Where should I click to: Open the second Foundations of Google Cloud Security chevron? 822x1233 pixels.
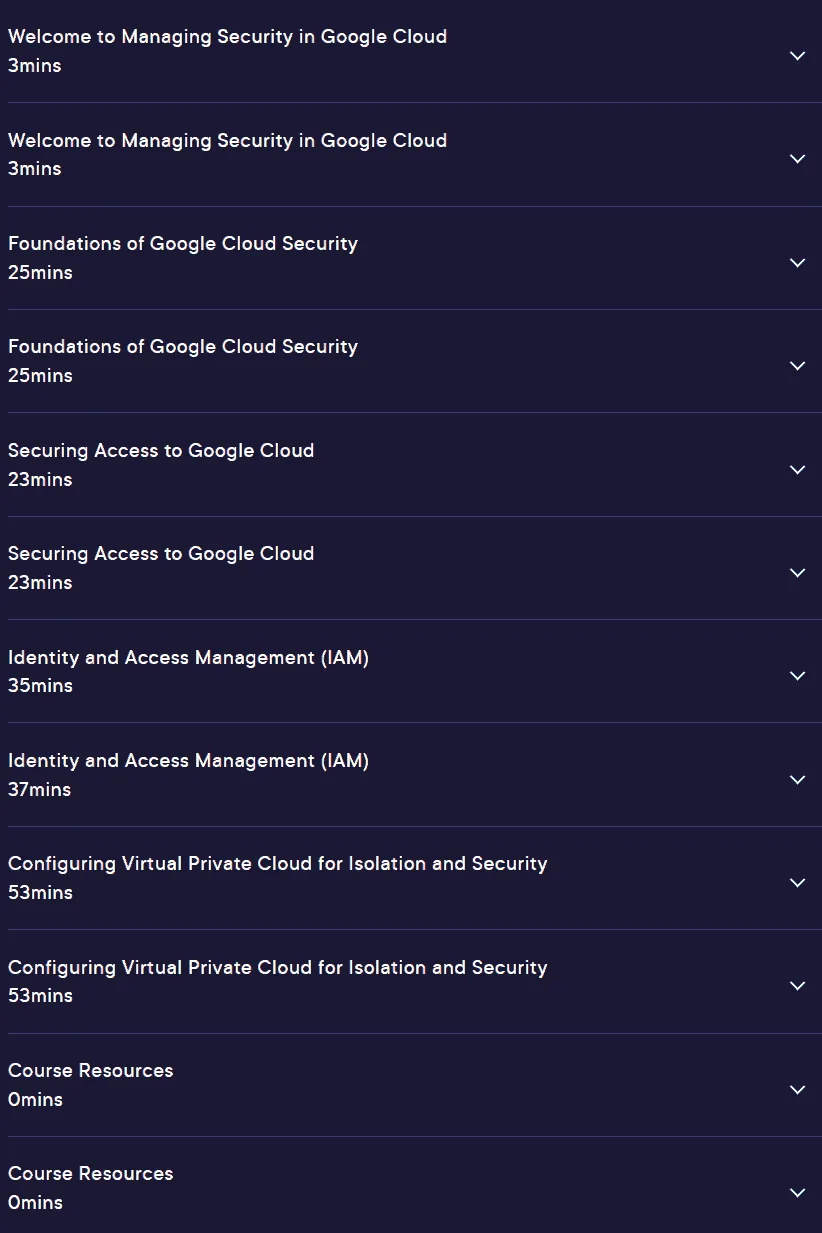click(x=797, y=366)
